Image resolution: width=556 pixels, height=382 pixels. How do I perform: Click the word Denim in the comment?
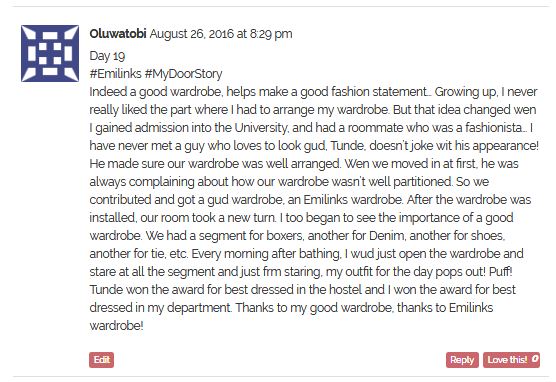coord(387,236)
